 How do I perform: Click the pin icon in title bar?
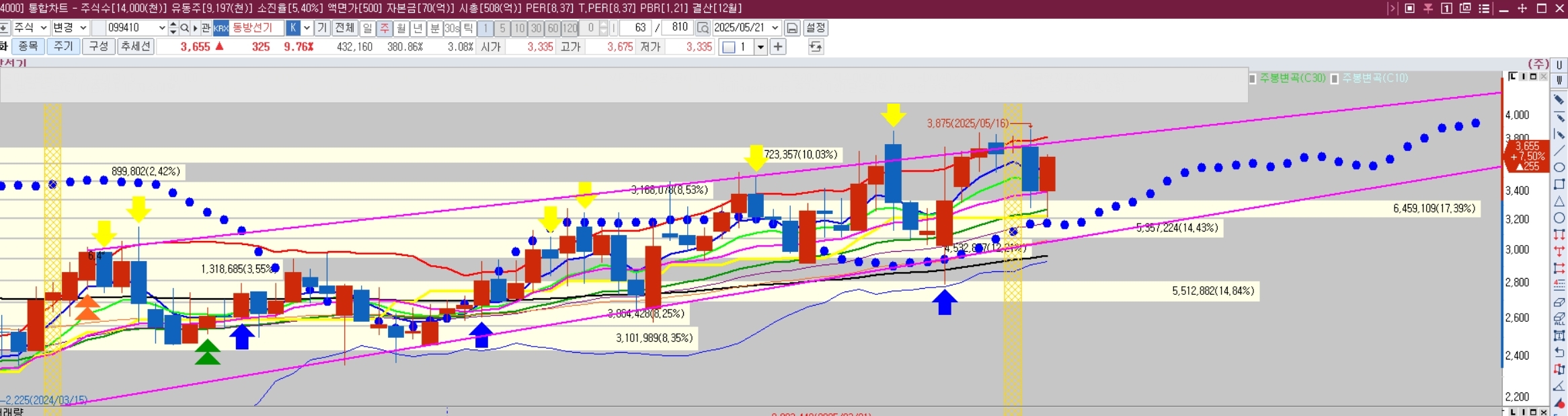[x=1427, y=8]
